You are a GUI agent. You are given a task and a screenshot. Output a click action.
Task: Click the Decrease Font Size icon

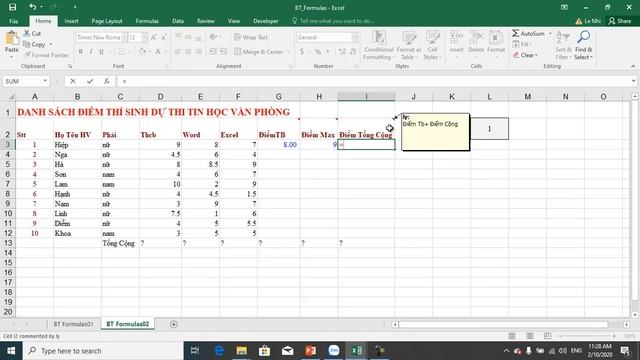coord(164,37)
